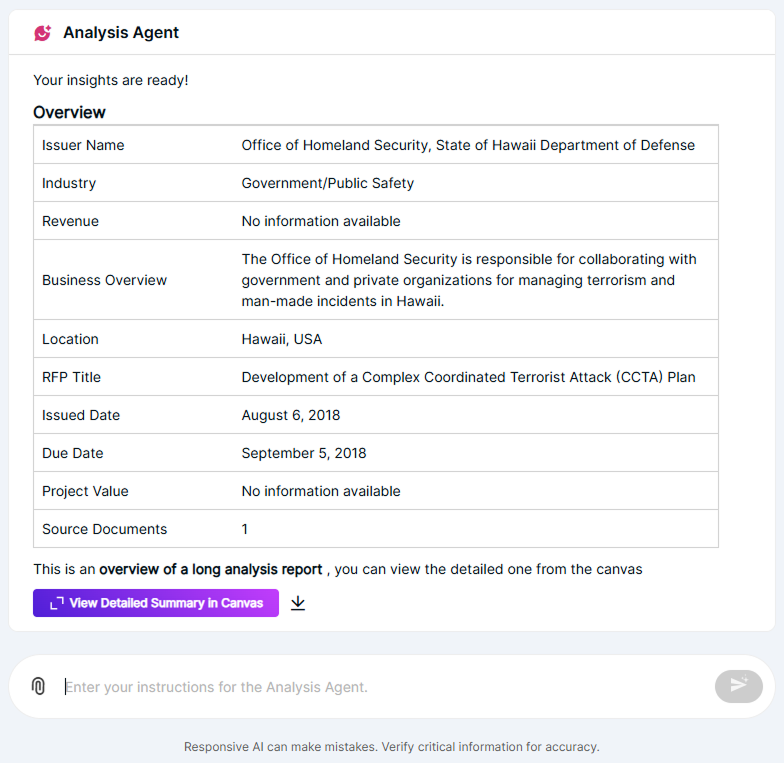Click the Government/Public Safety industry value
The width and height of the screenshot is (784, 763).
327,183
